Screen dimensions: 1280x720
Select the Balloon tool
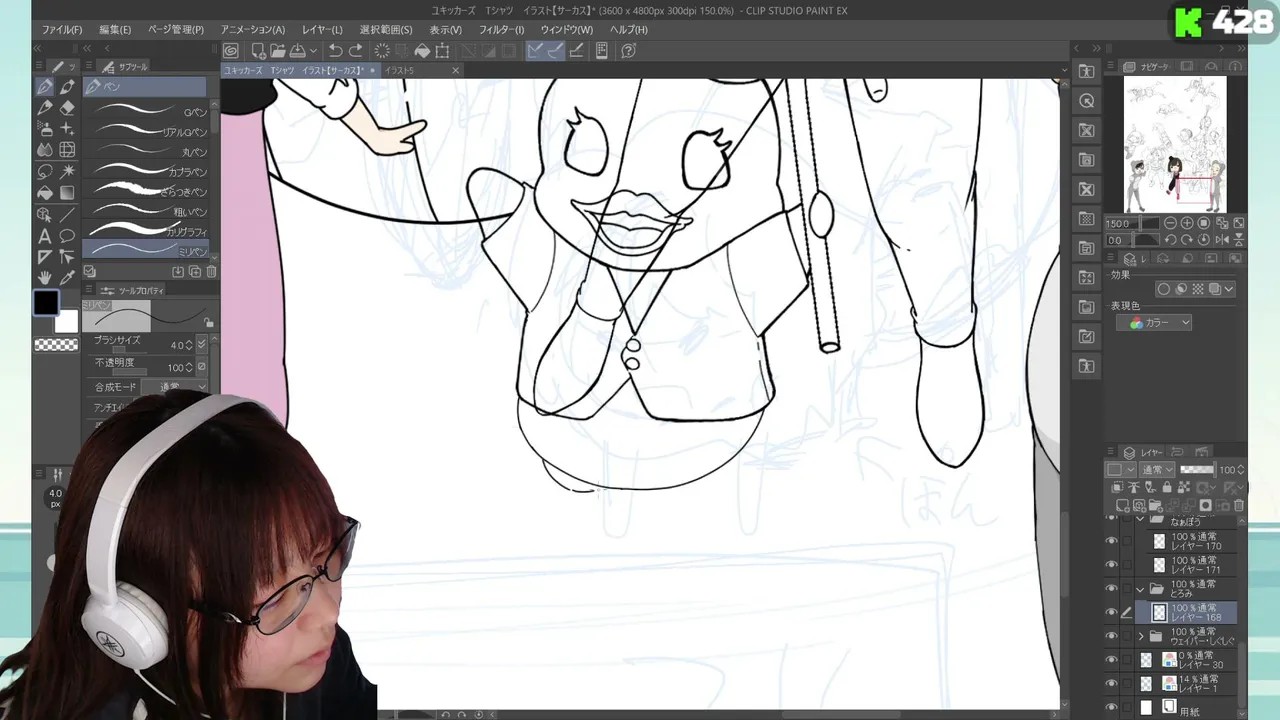67,236
